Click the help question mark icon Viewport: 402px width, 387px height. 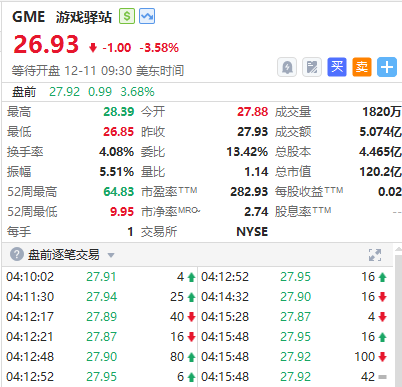17,255
